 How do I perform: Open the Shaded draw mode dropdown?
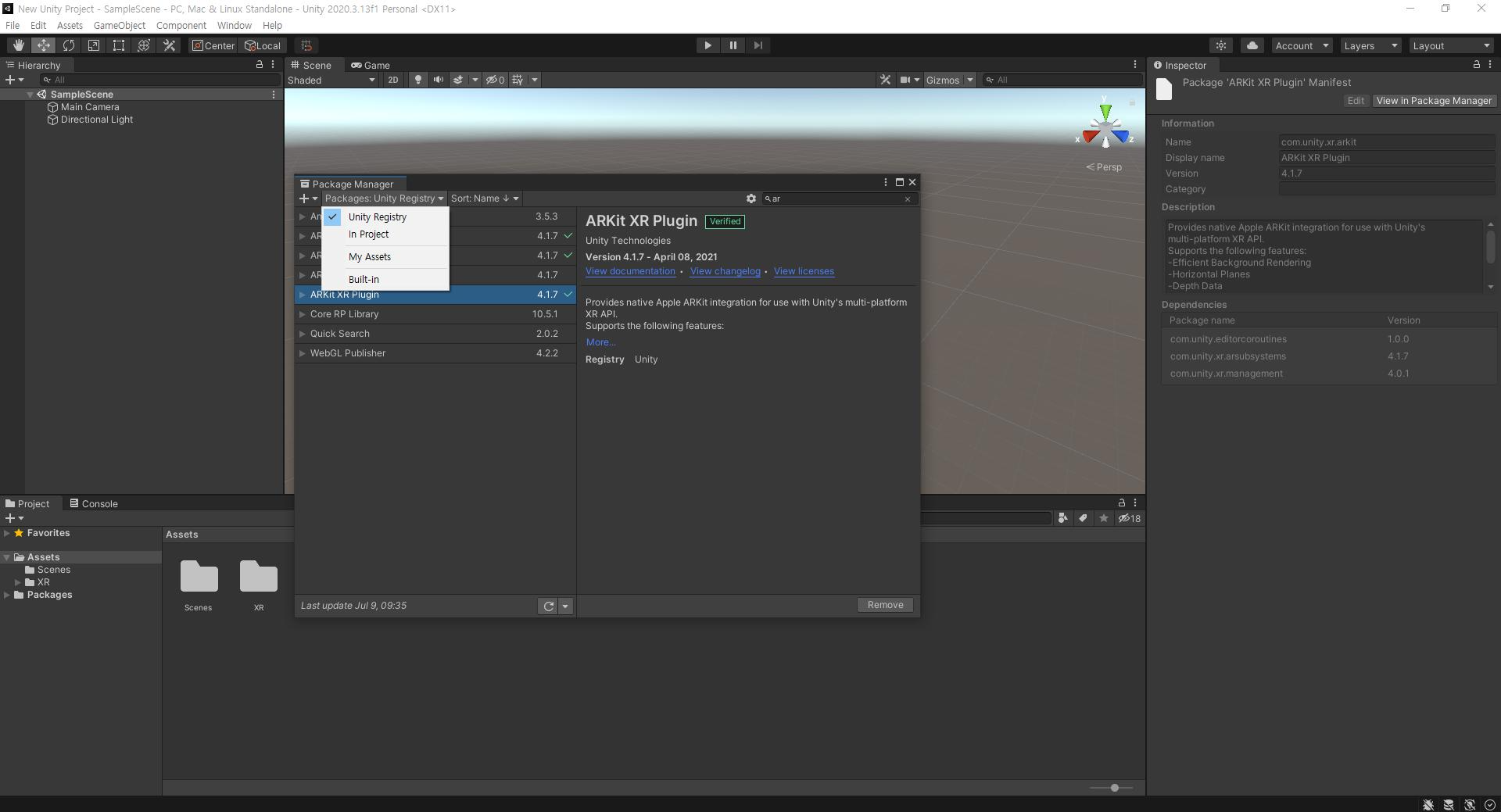click(331, 80)
